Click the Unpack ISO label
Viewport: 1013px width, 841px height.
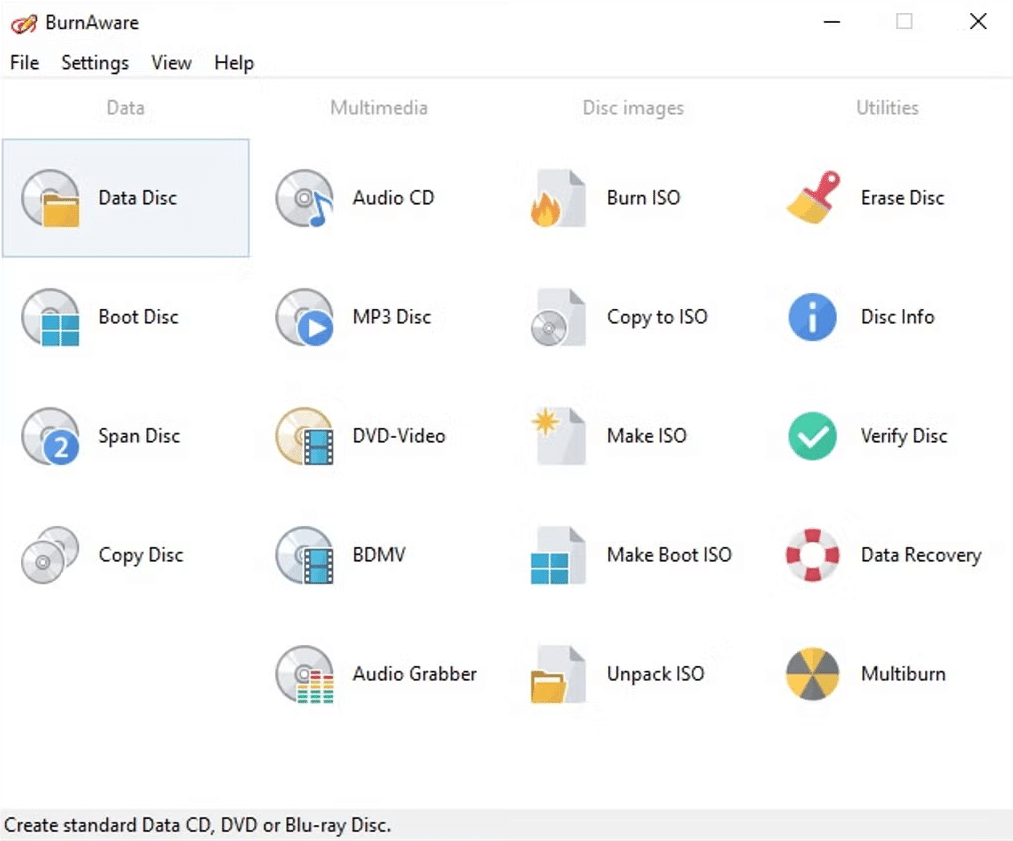point(655,674)
